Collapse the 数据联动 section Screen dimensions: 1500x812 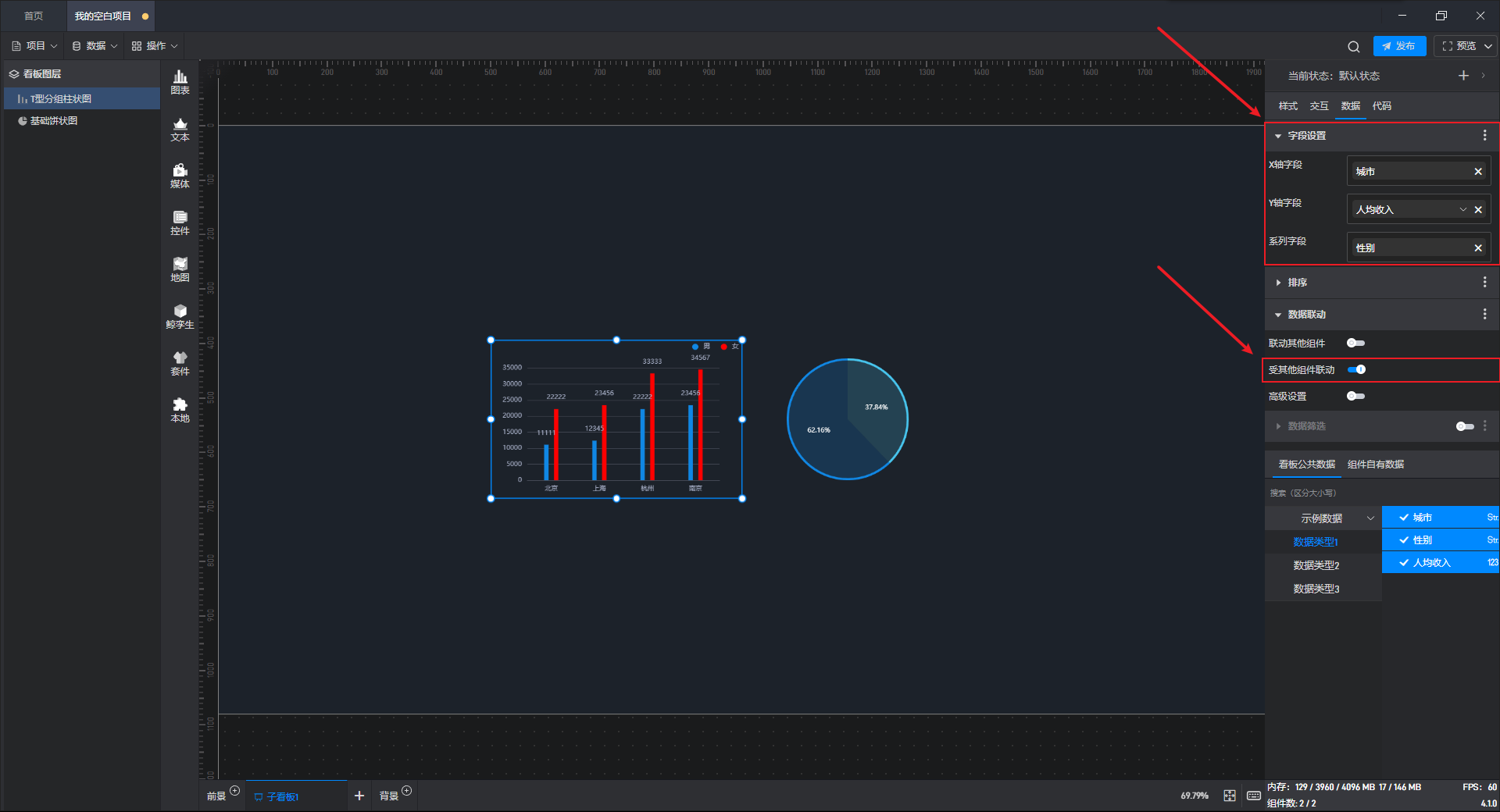click(x=1278, y=315)
